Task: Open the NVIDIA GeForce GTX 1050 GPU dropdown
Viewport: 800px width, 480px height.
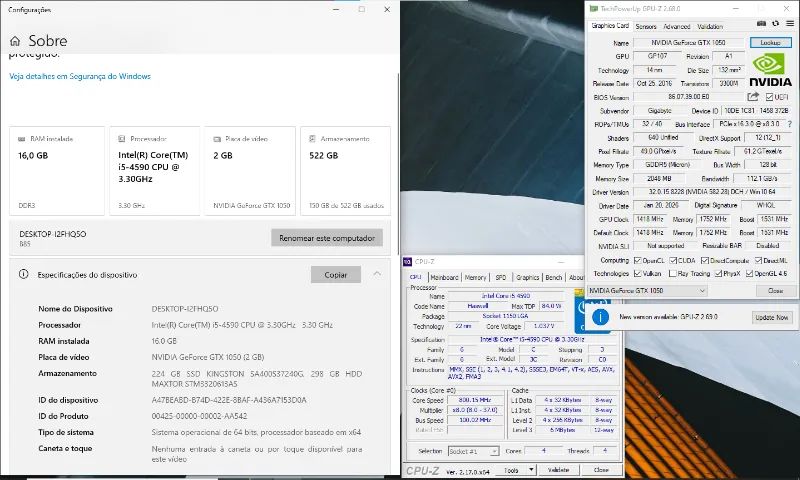Action: pos(647,290)
